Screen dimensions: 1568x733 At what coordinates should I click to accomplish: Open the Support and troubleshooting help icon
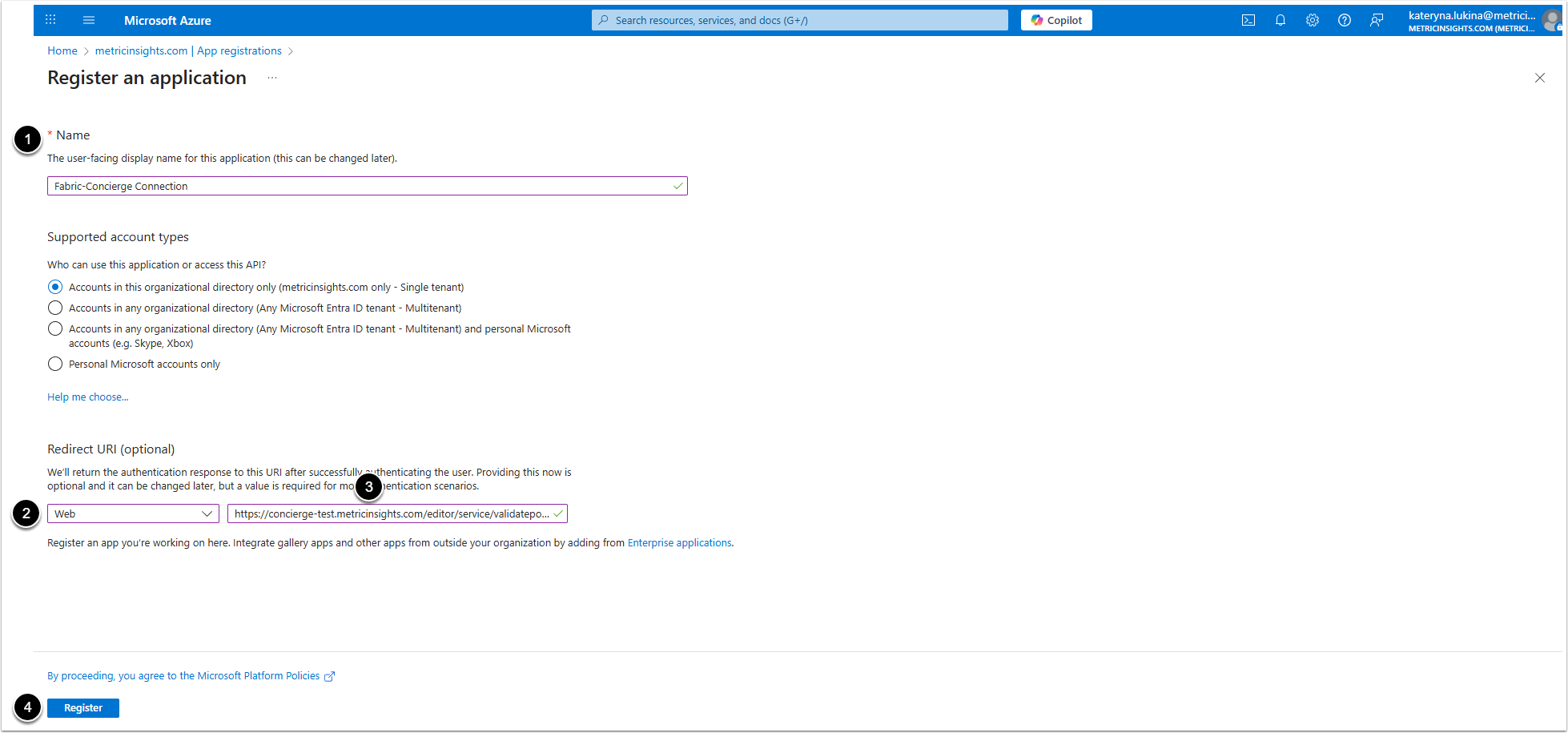(1345, 20)
